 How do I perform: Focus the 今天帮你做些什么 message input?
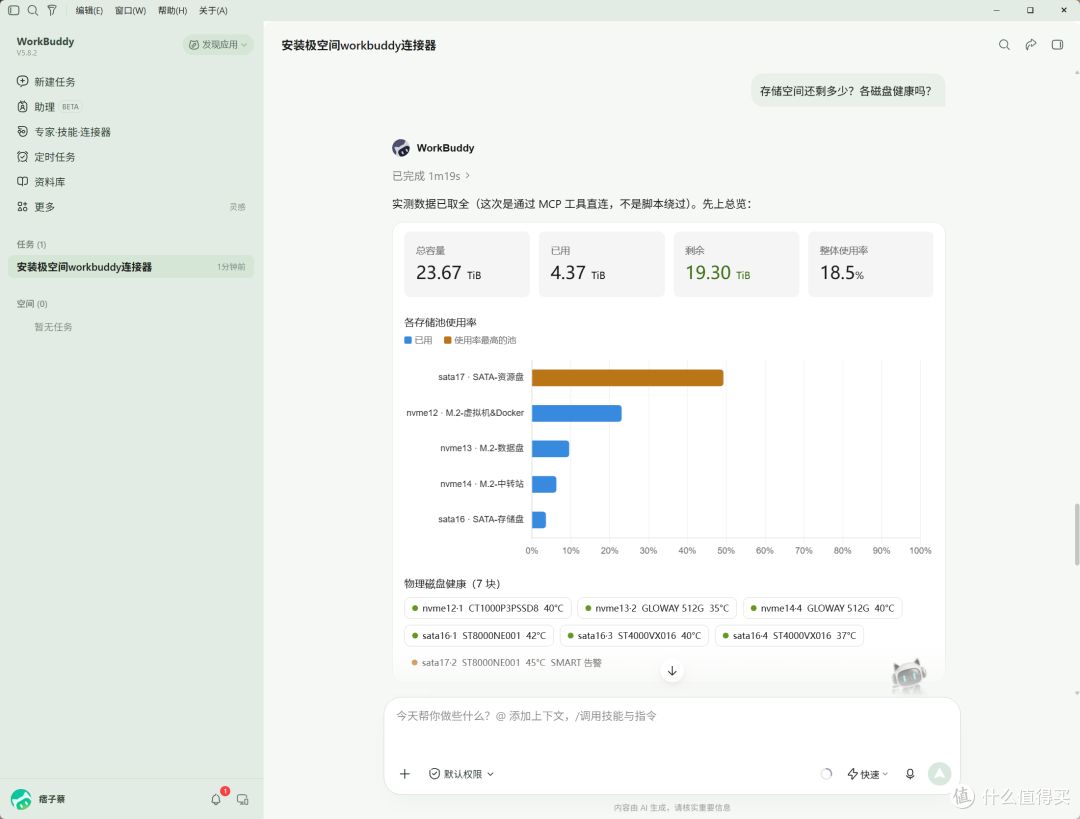tap(672, 716)
